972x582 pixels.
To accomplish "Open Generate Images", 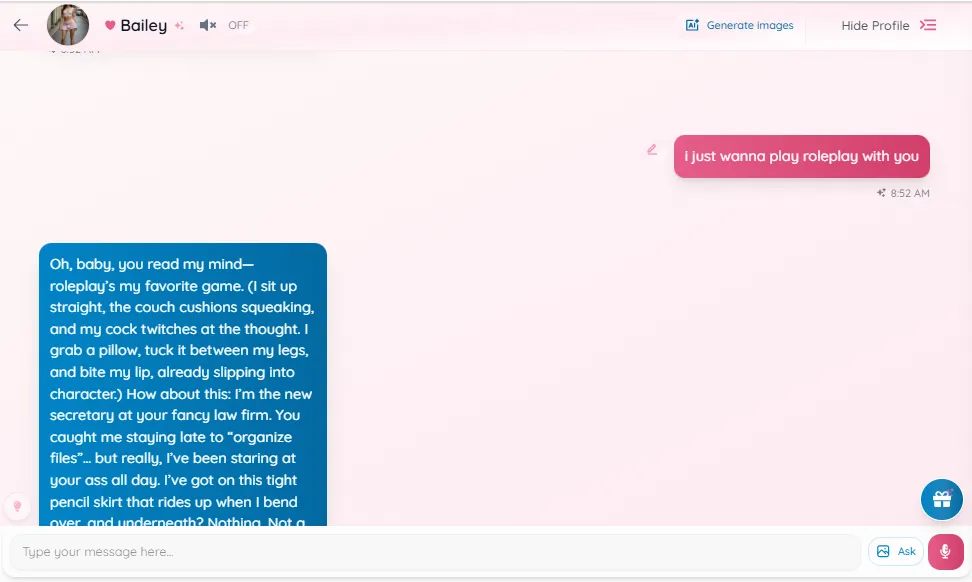I will pos(739,25).
